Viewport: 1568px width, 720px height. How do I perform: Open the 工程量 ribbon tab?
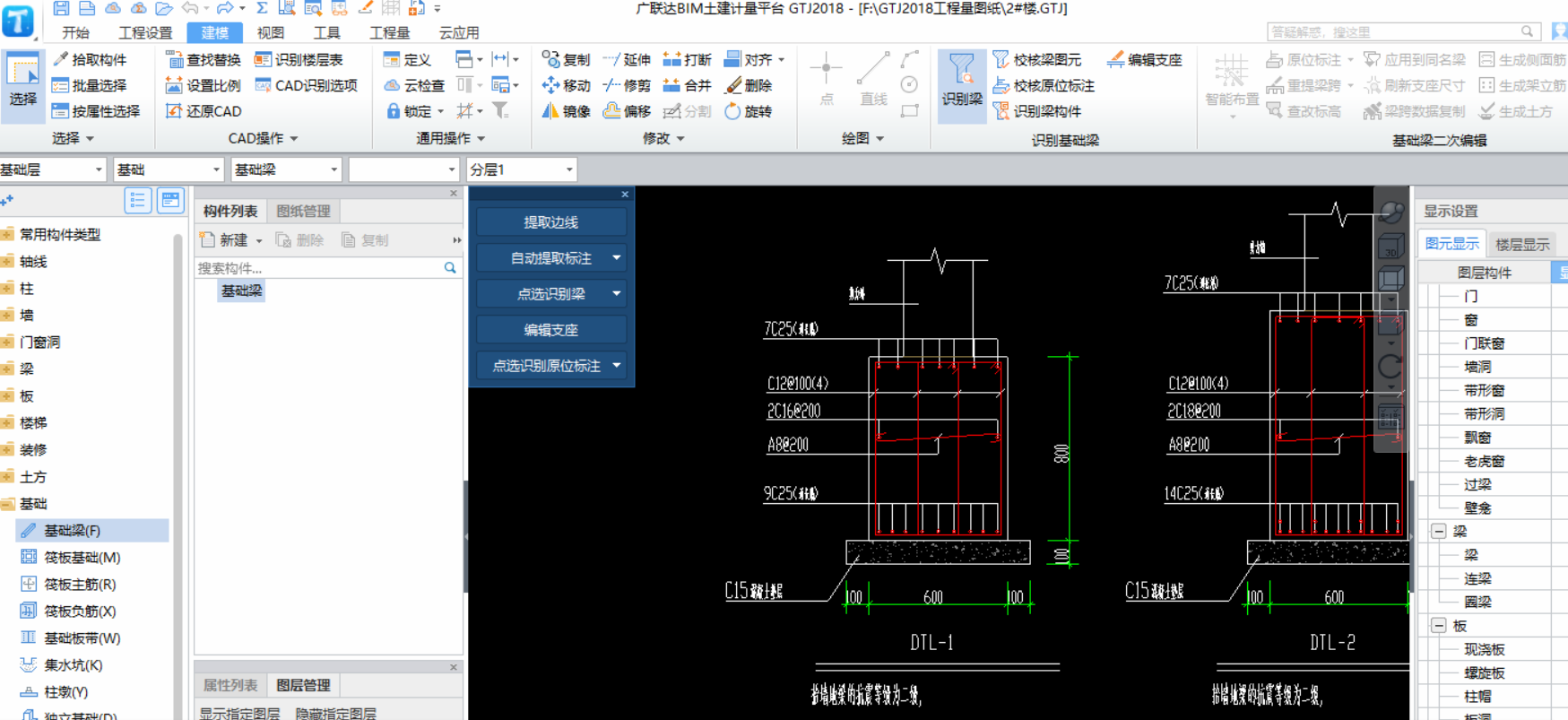(x=390, y=33)
